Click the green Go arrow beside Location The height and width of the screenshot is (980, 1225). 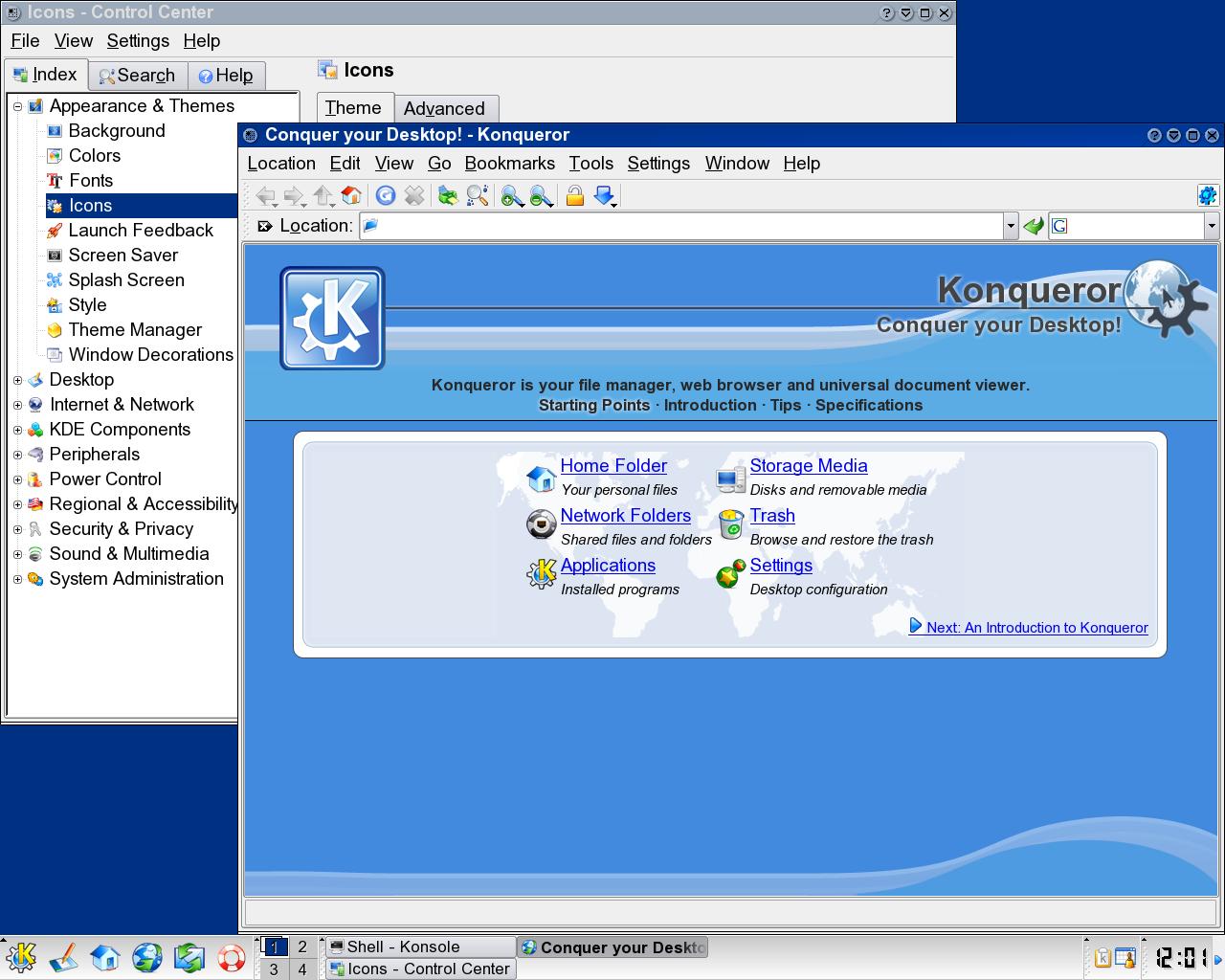(x=1033, y=226)
